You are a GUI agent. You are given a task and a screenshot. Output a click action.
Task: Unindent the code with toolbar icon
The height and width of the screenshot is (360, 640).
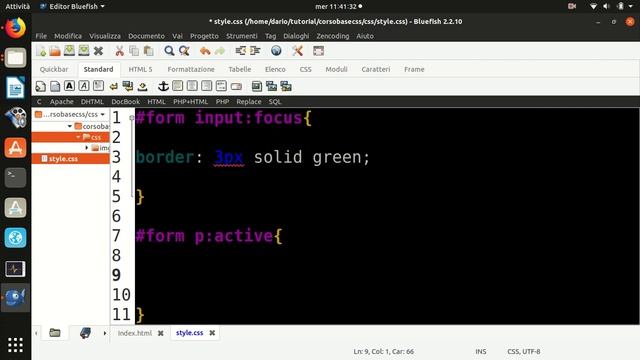[x=240, y=51]
